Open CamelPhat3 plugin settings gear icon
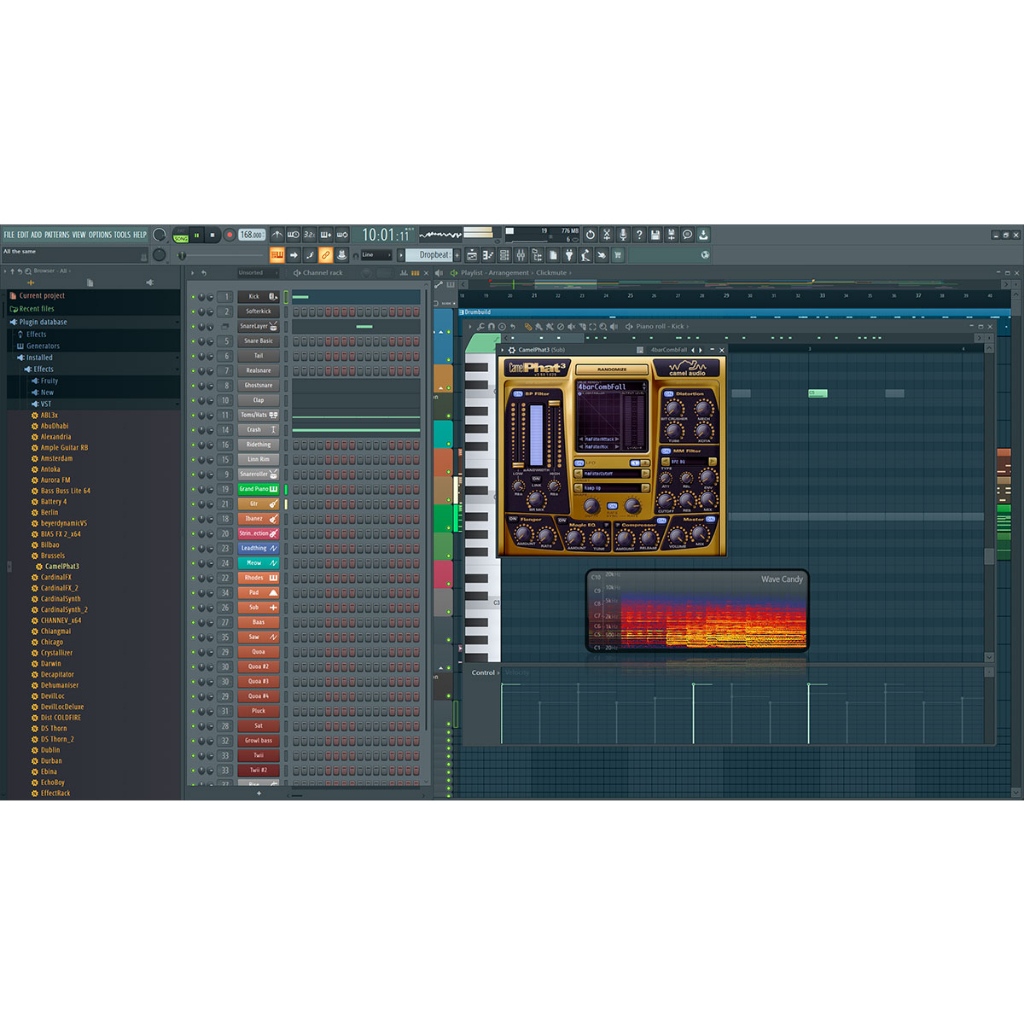Screen dimensions: 1024x1024 512,350
